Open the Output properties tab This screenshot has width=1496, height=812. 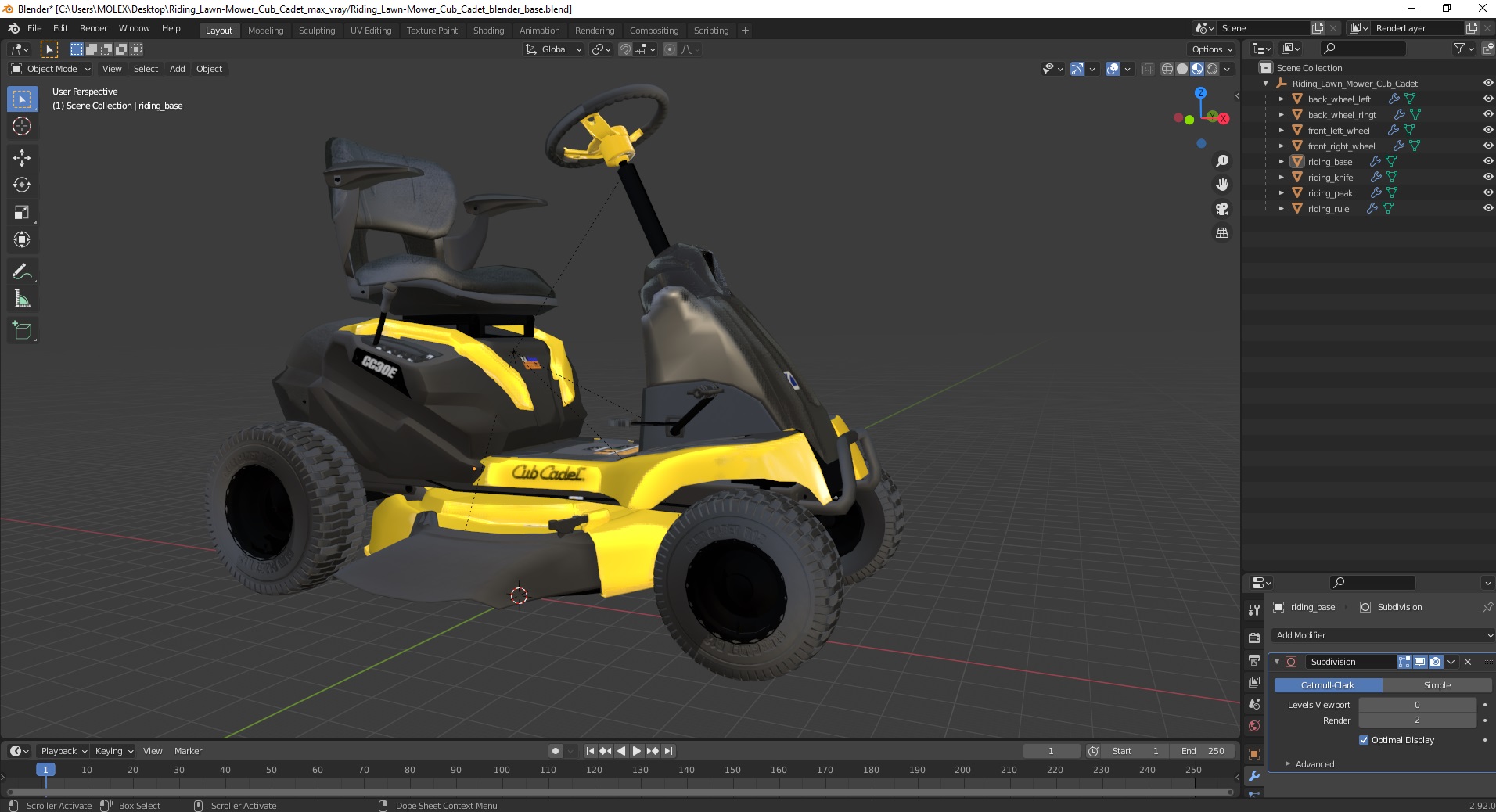1254,660
